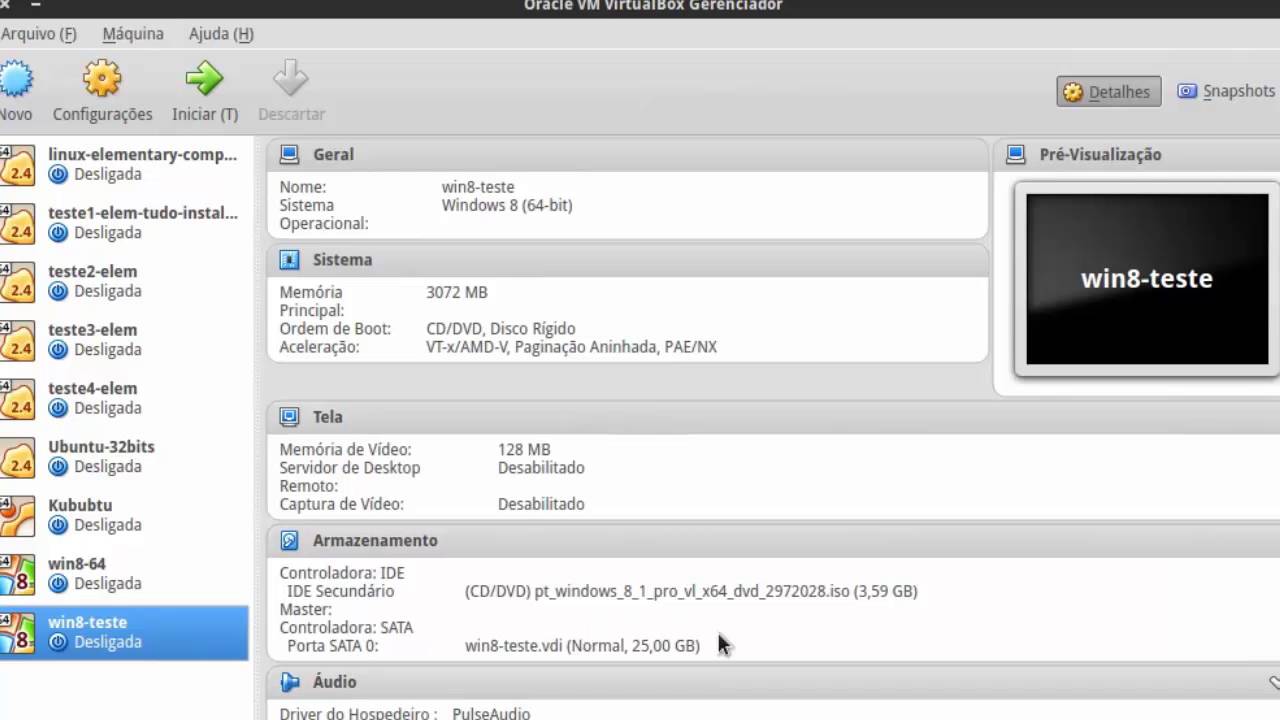The image size is (1280, 720).
Task: Click the Armazenamento section disk icon
Action: (289, 541)
